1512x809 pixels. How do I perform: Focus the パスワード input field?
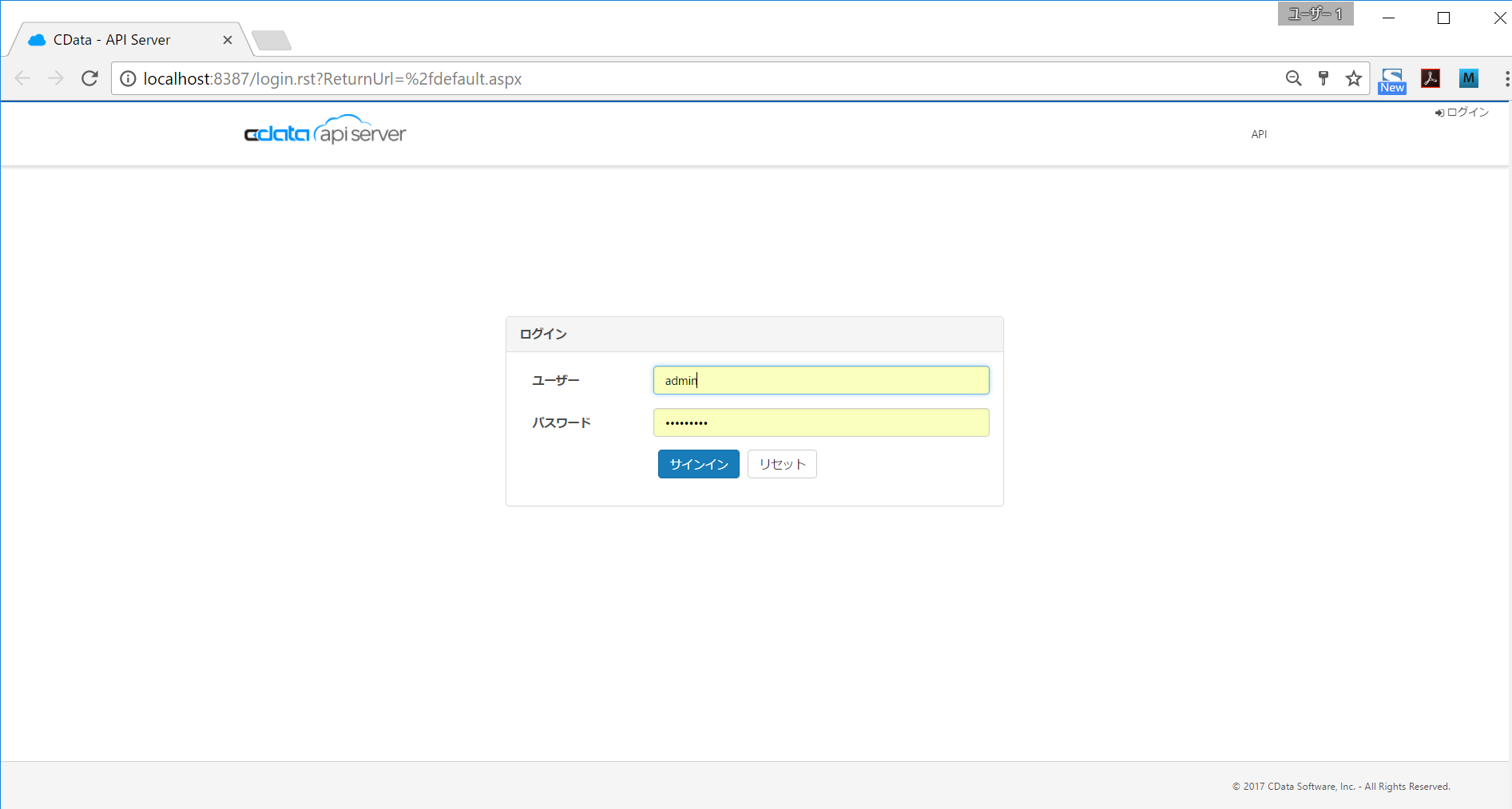(x=821, y=422)
